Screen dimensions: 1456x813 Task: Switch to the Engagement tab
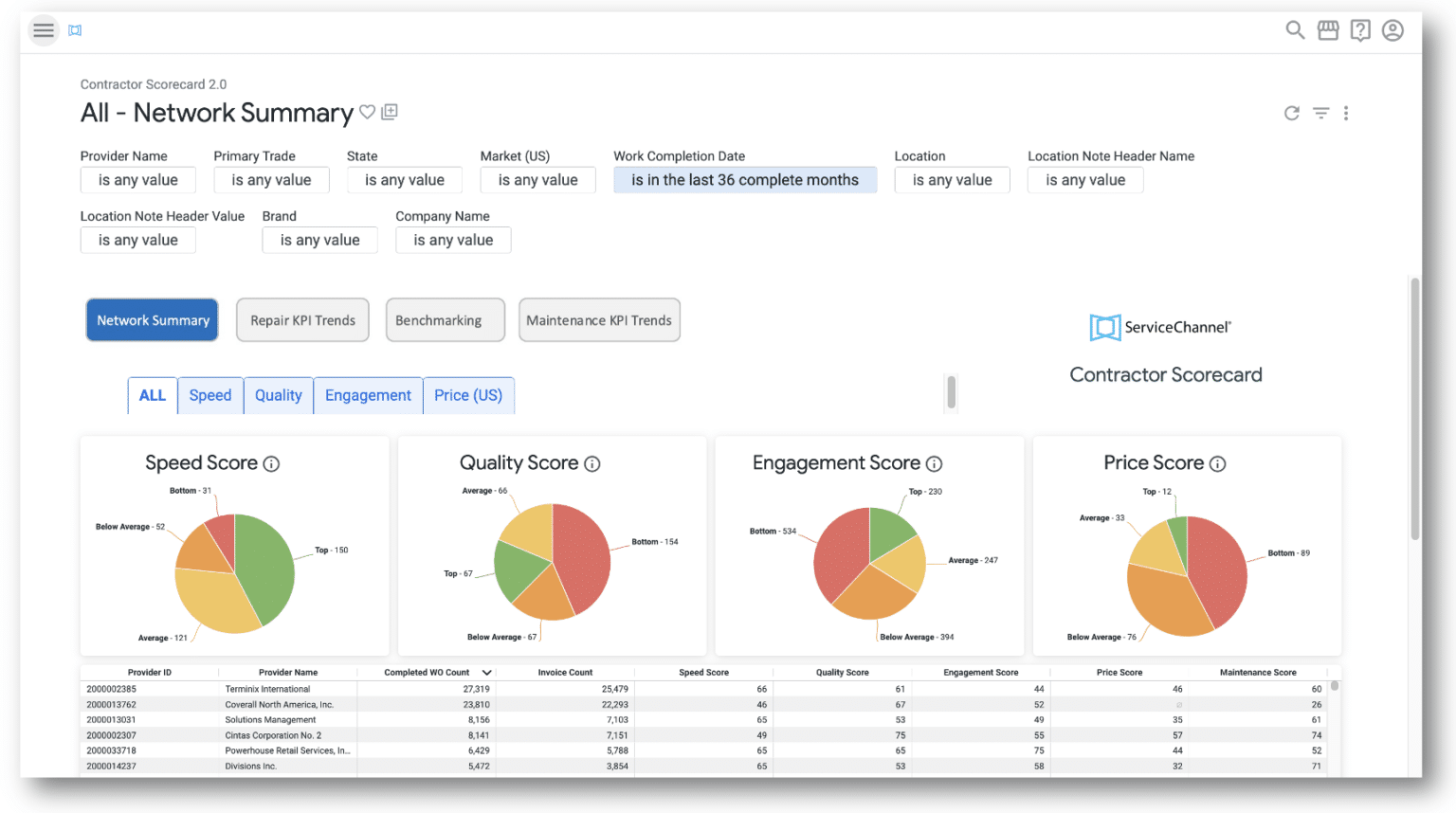(368, 395)
